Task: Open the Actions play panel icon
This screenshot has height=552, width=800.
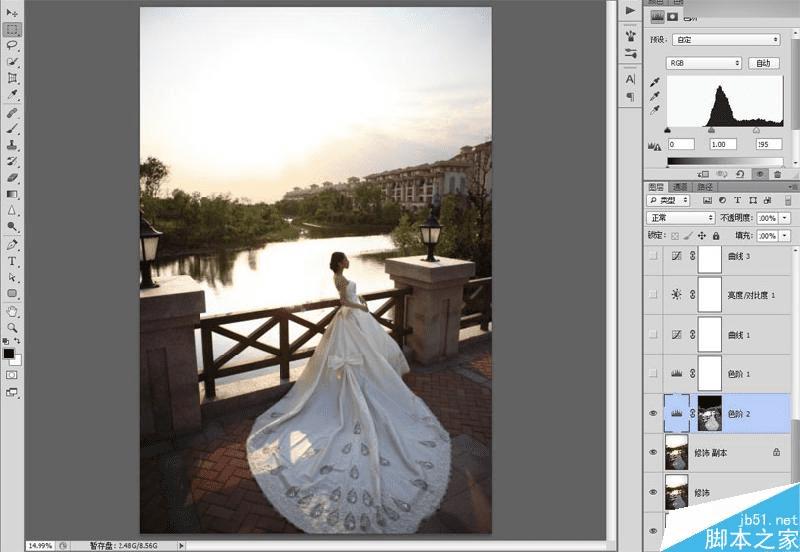Action: 631,10
